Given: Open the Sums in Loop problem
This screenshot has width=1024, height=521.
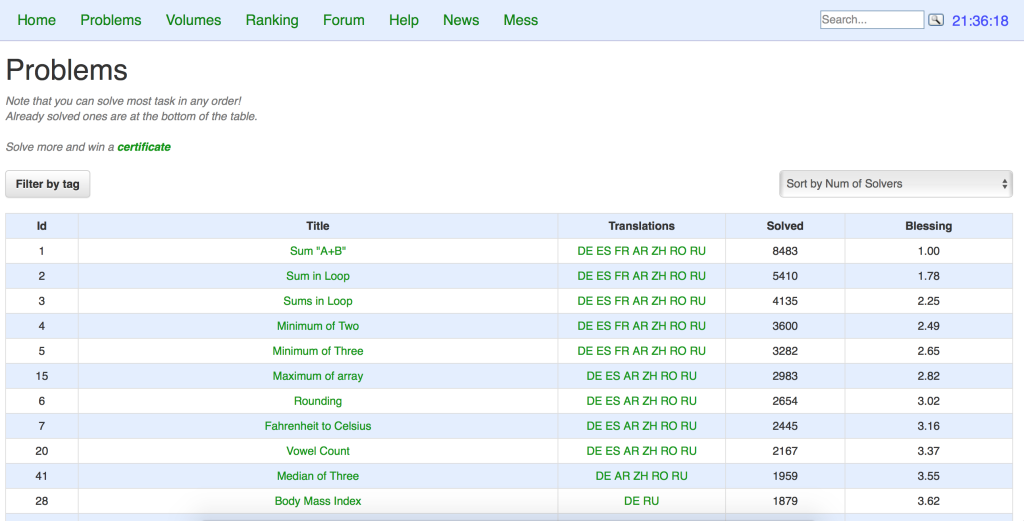Looking at the screenshot, I should tap(318, 301).
